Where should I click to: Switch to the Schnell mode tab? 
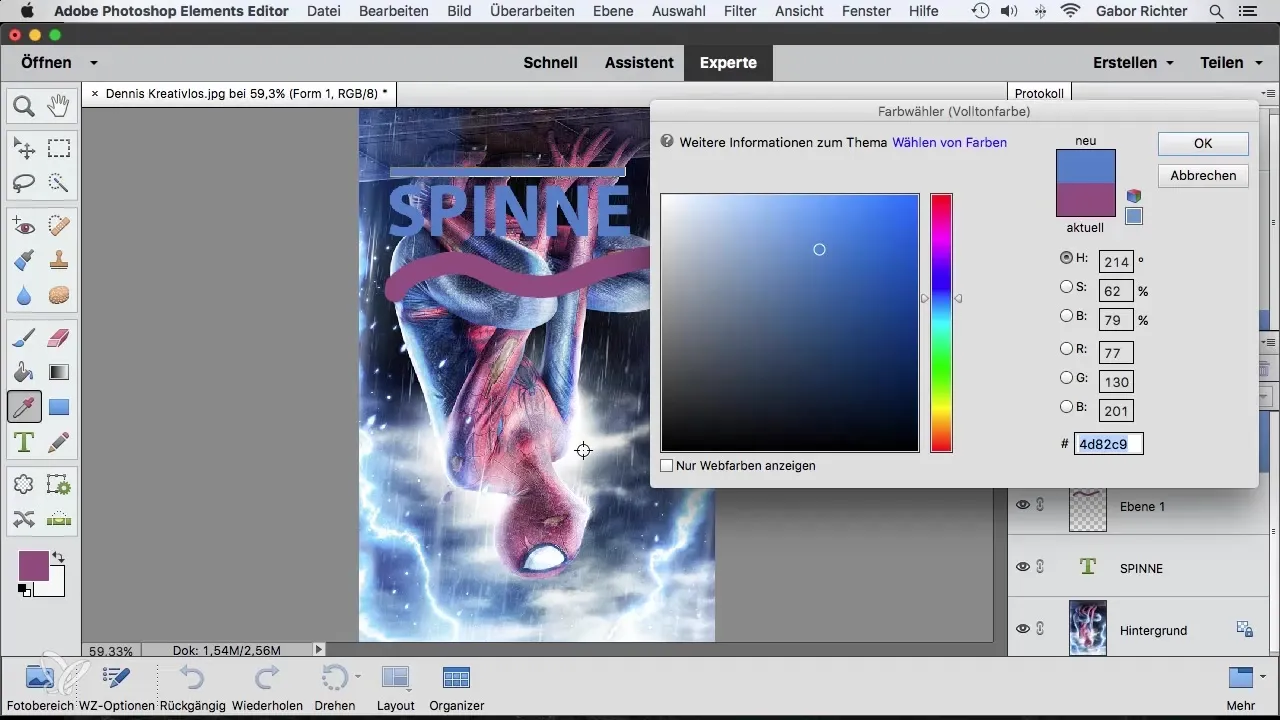pos(551,62)
